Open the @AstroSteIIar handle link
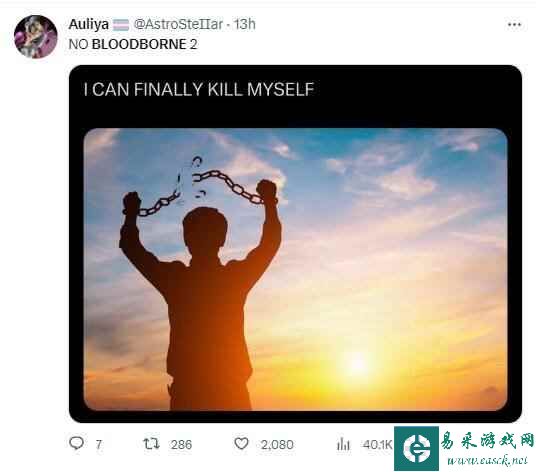 pos(178,24)
